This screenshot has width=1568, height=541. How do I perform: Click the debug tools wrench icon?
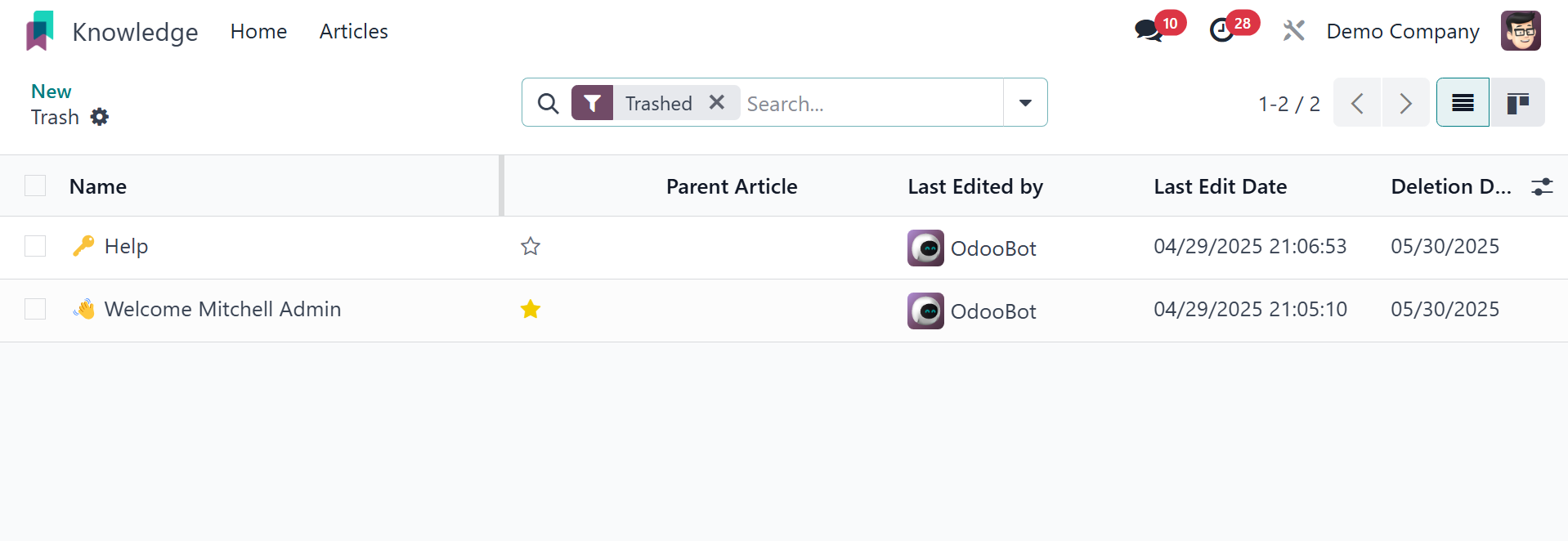pos(1293,31)
